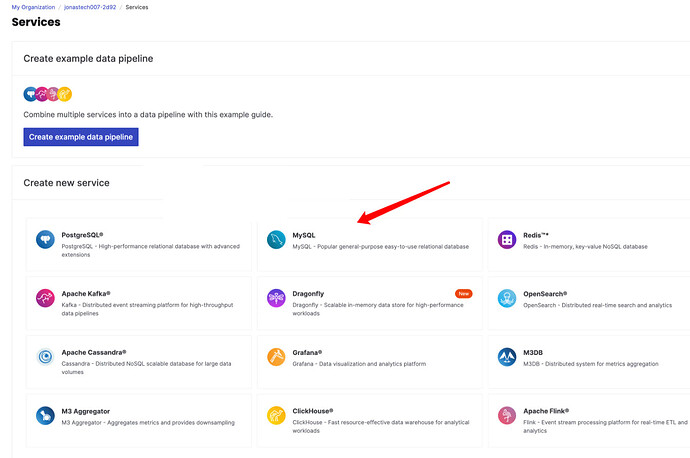The width and height of the screenshot is (690, 458).
Task: Open the ClickHouse service card description
Action: pos(381,426)
